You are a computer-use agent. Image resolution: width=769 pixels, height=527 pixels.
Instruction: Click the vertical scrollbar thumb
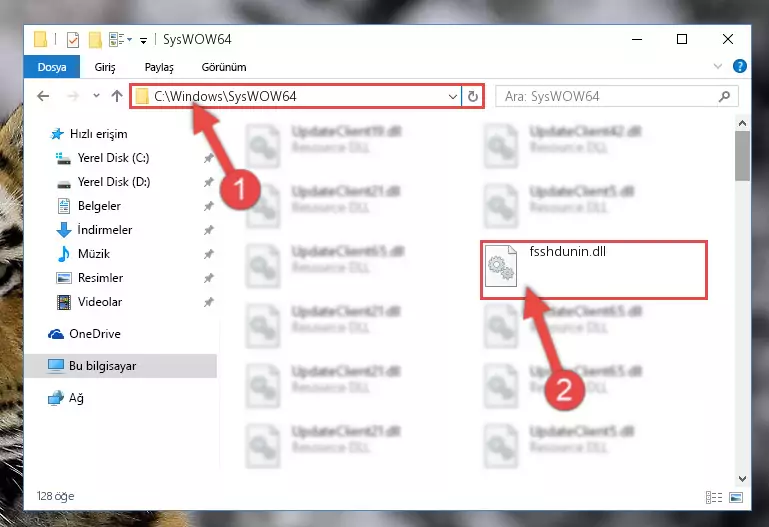[743, 156]
